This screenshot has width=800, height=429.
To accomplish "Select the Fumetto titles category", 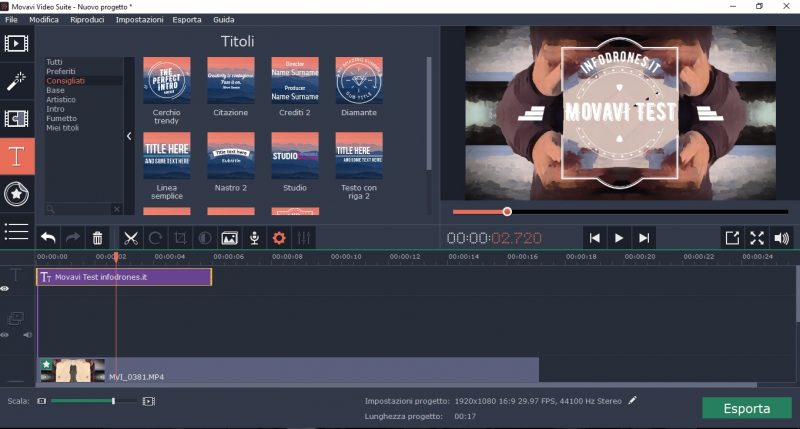I will point(61,118).
